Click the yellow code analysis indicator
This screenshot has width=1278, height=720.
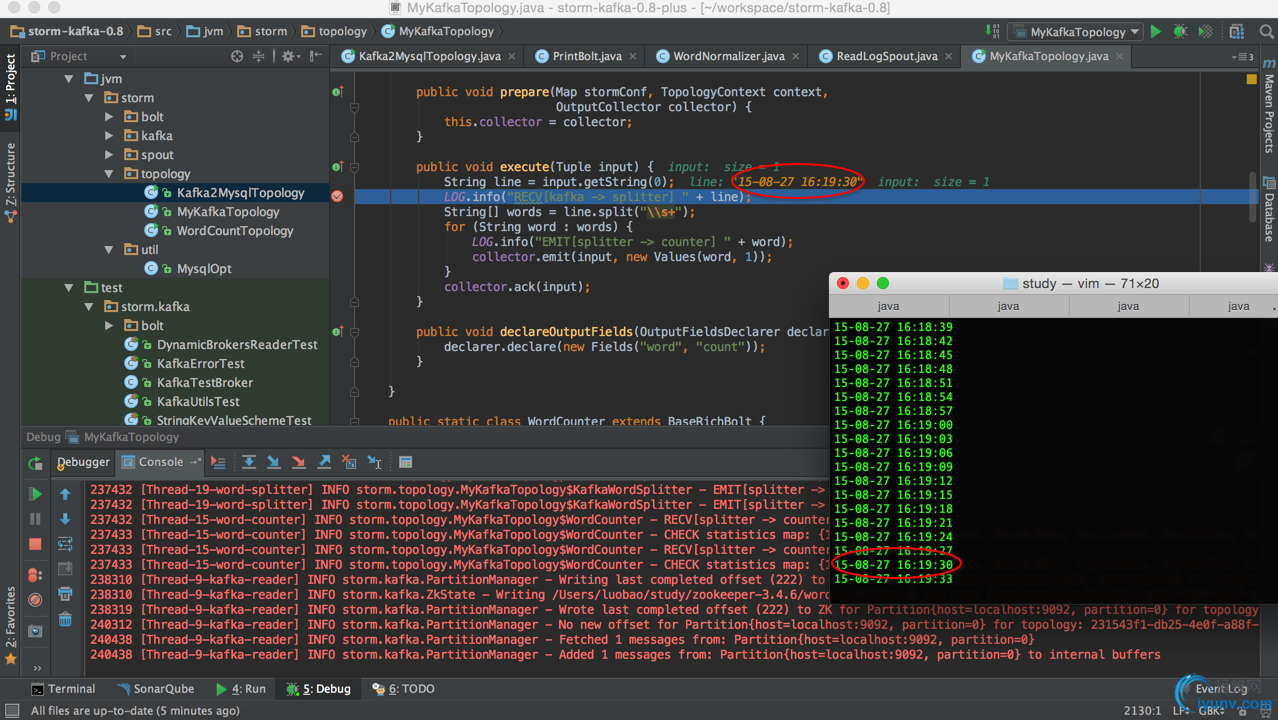coord(1252,78)
